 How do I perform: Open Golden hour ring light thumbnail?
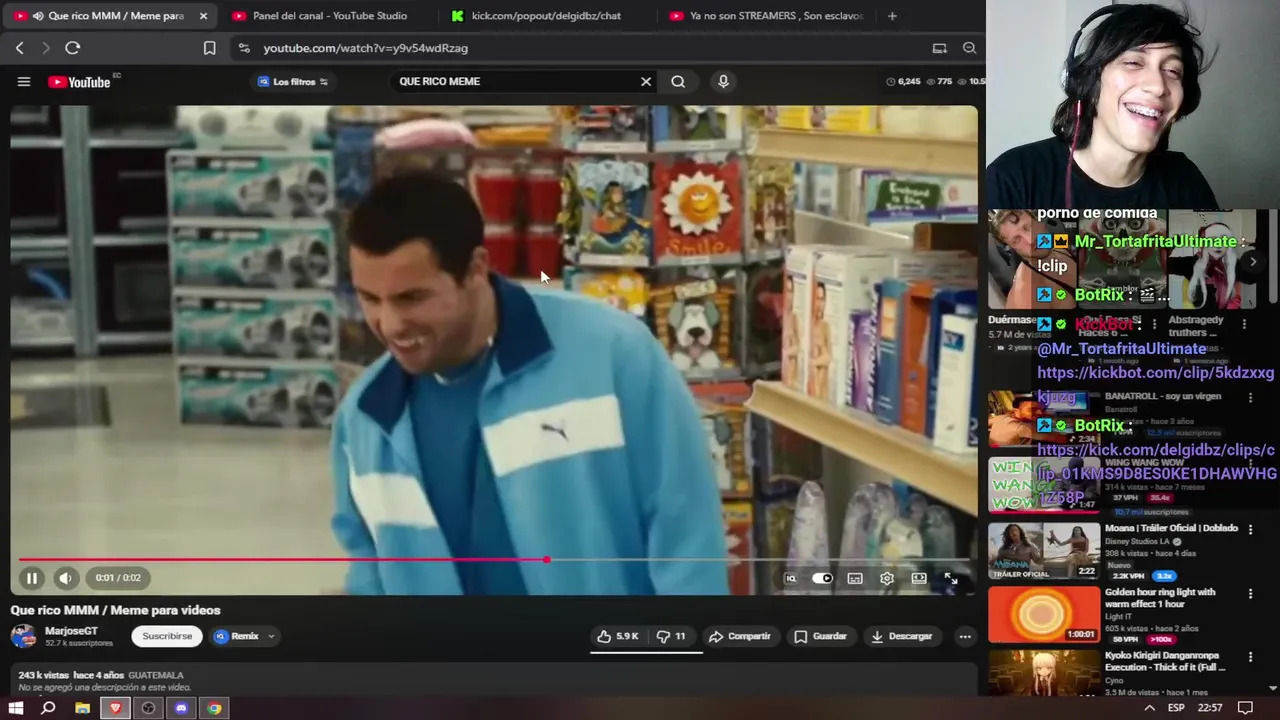coord(1044,614)
